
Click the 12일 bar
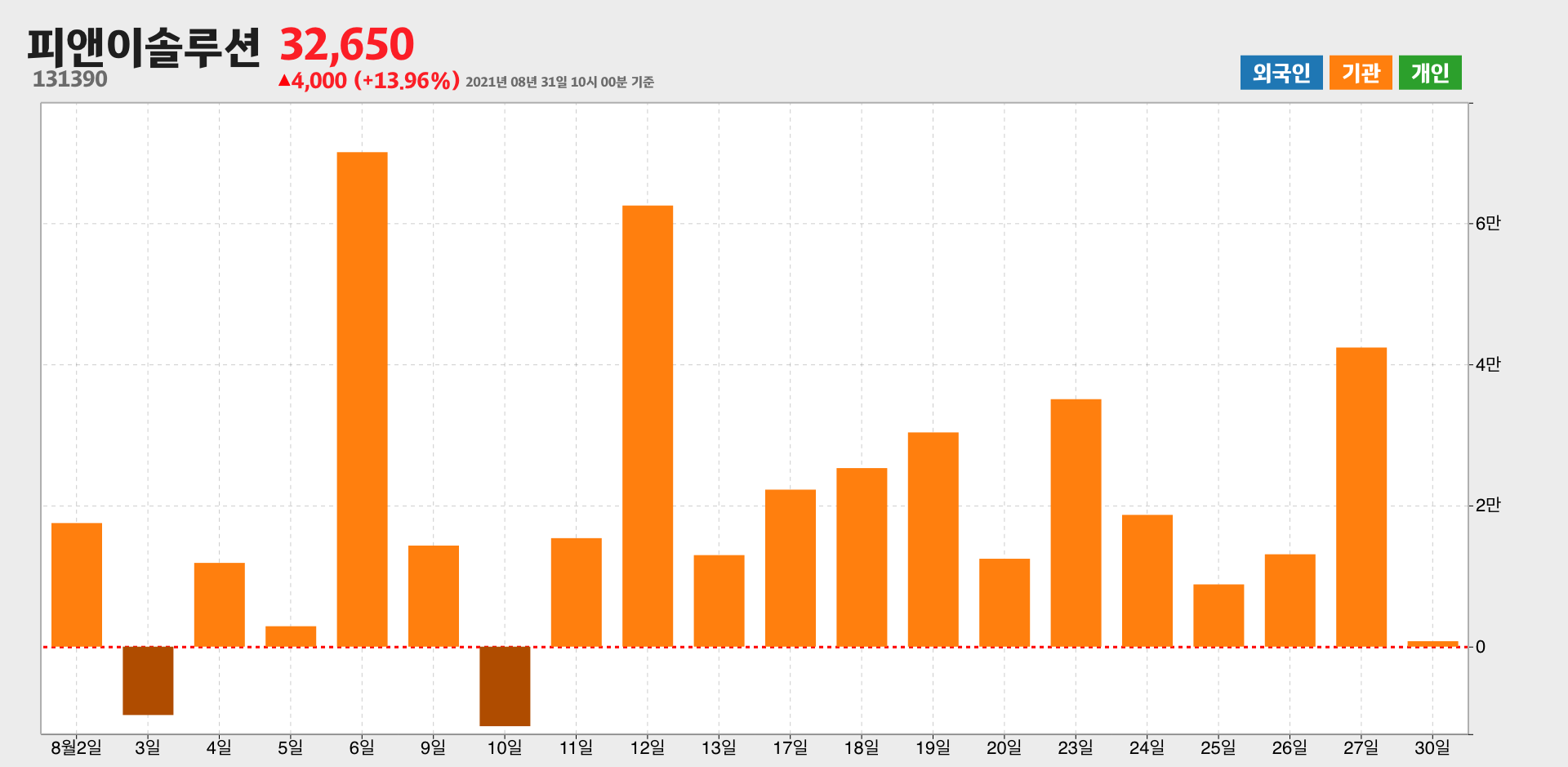point(648,426)
